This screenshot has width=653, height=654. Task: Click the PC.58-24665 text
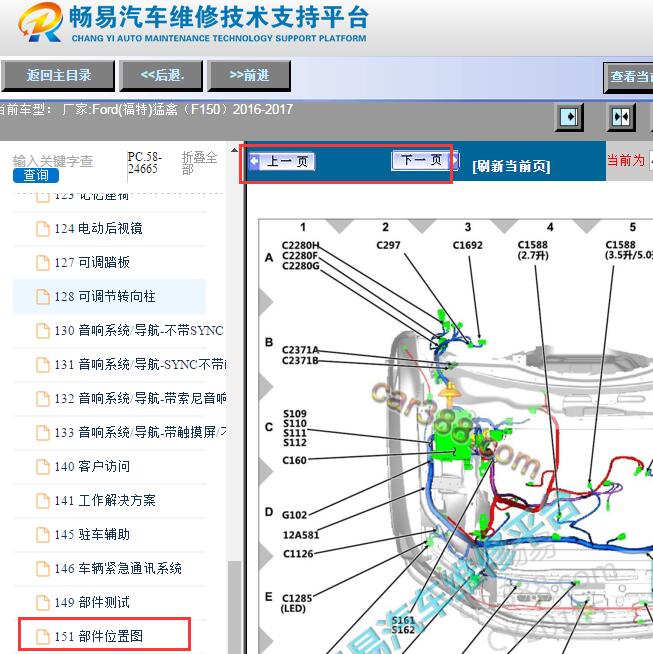point(144,163)
